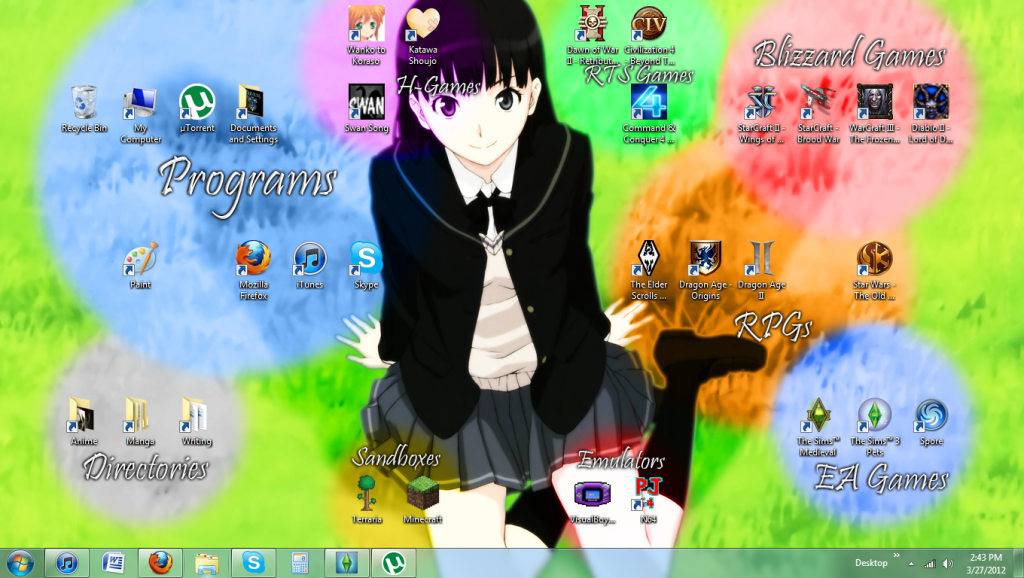Open the Manga folder on the desktop
Image resolution: width=1024 pixels, height=578 pixels.
[138, 414]
